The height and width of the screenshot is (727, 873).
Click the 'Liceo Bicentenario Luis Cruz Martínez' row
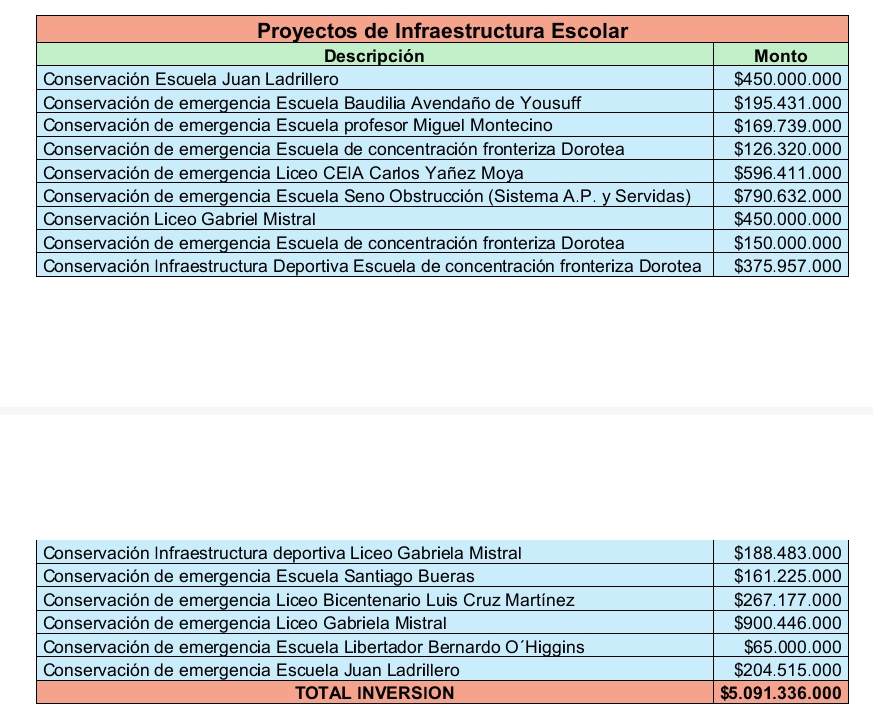309,600
